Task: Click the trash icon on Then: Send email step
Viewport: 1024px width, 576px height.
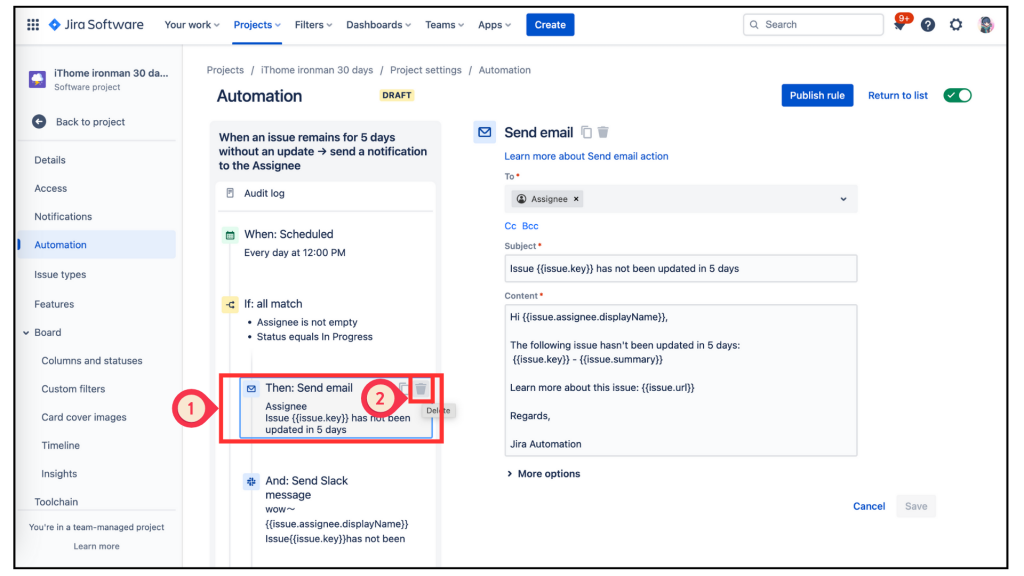Action: (x=421, y=389)
